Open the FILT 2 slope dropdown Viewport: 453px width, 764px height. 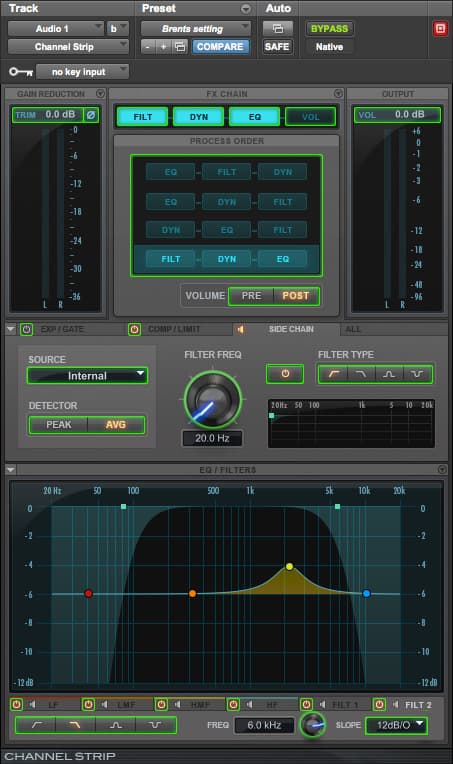click(396, 725)
